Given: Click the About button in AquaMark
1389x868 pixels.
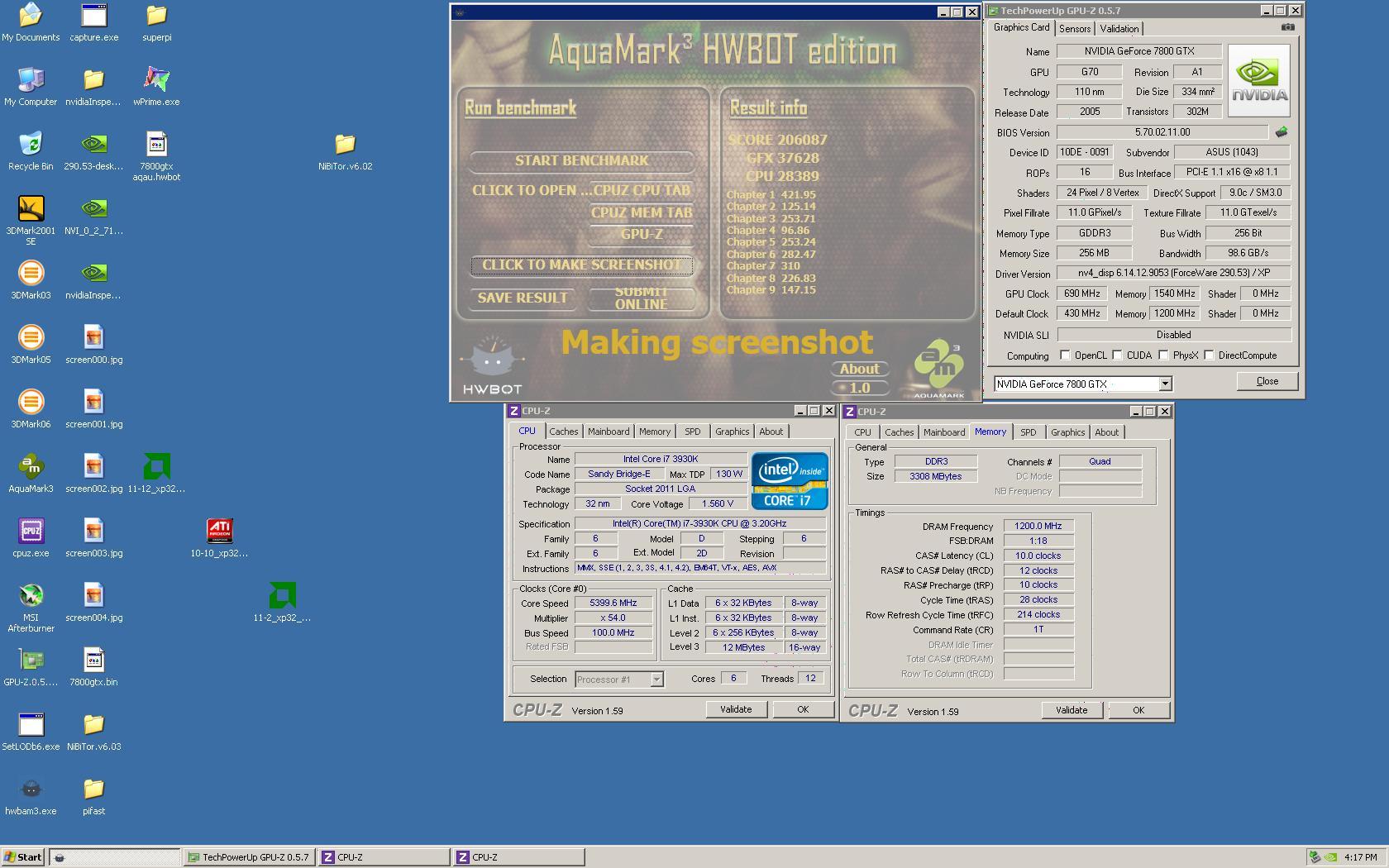Looking at the screenshot, I should [x=860, y=369].
